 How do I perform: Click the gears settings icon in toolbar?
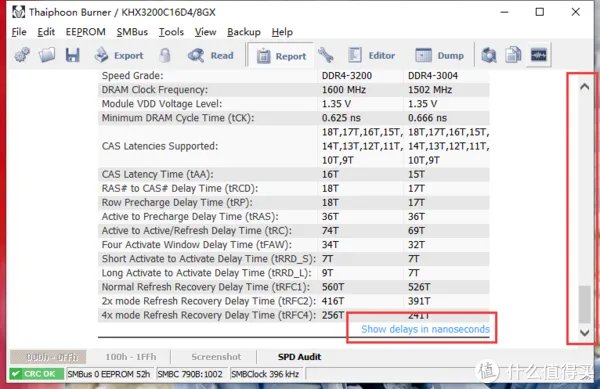click(x=22, y=55)
